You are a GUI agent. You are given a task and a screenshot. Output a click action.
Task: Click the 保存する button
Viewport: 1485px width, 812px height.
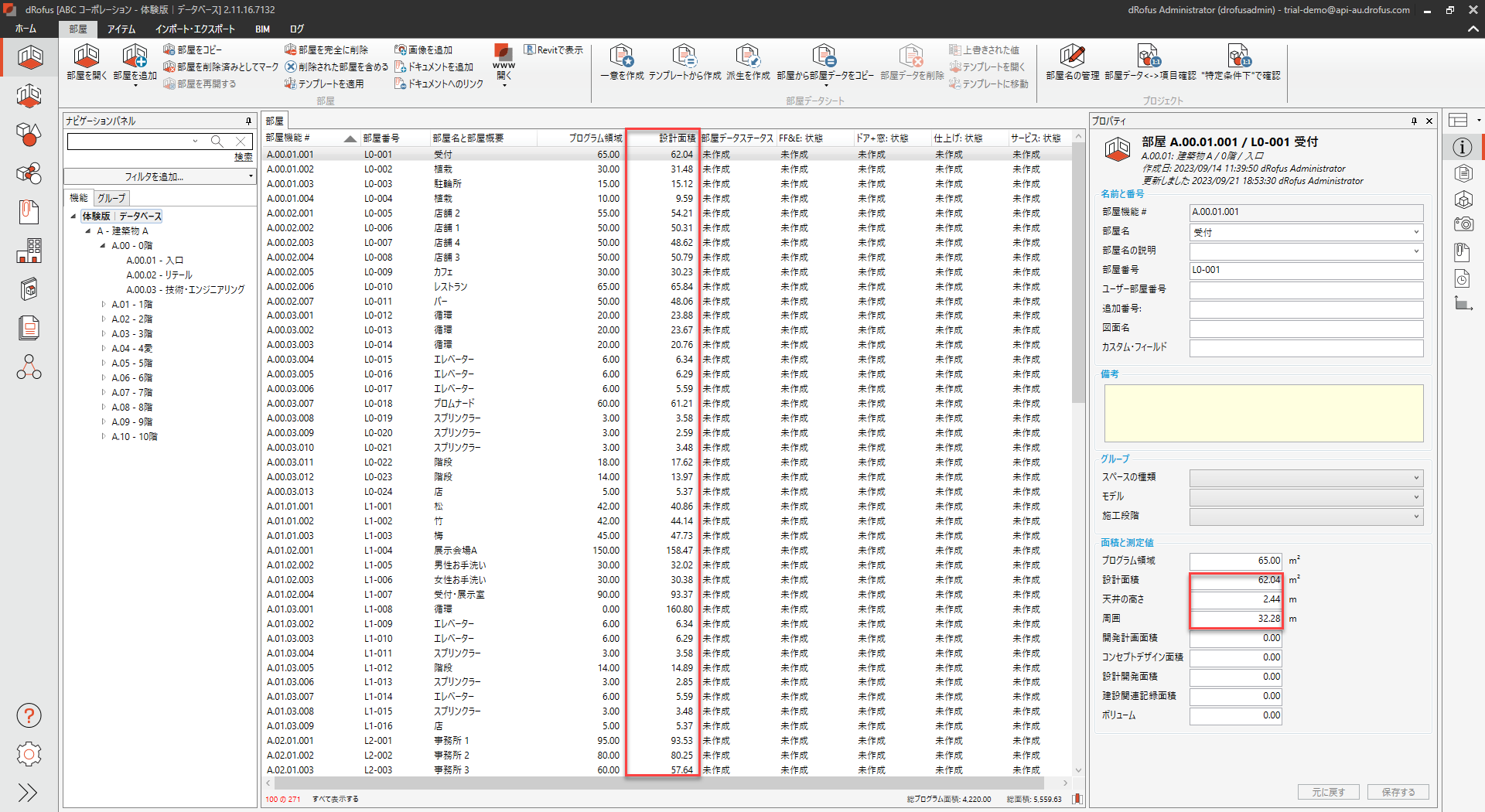[x=1398, y=792]
